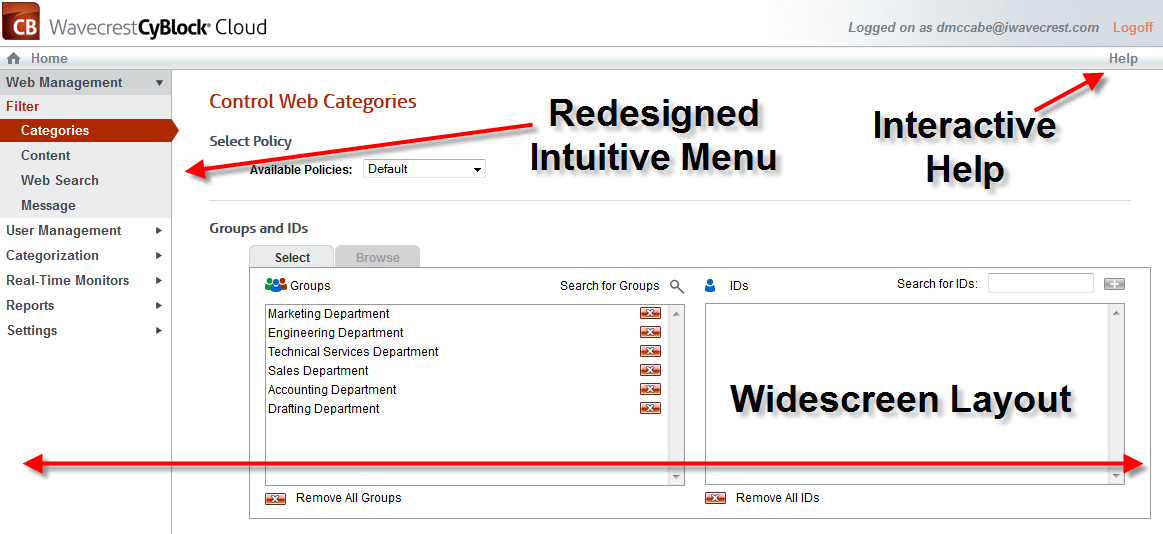Select Drafting Department in the groups list
This screenshot has height=534, width=1163.
click(x=323, y=409)
